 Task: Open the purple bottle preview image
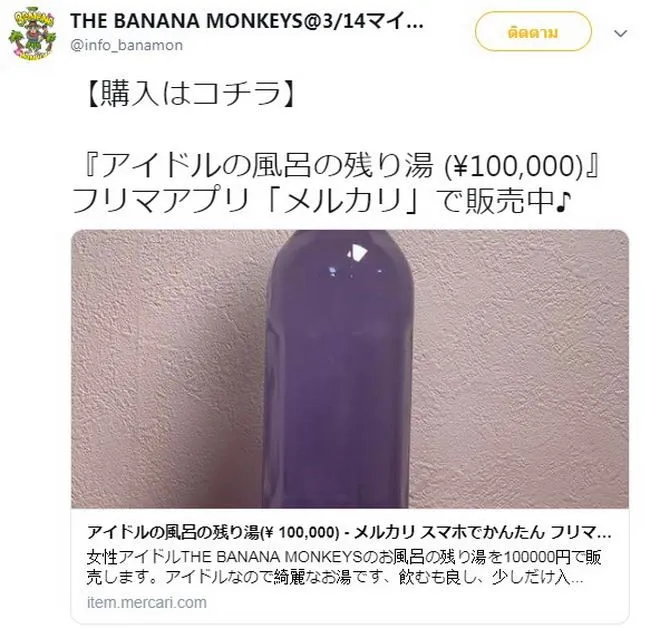pyautogui.click(x=350, y=369)
